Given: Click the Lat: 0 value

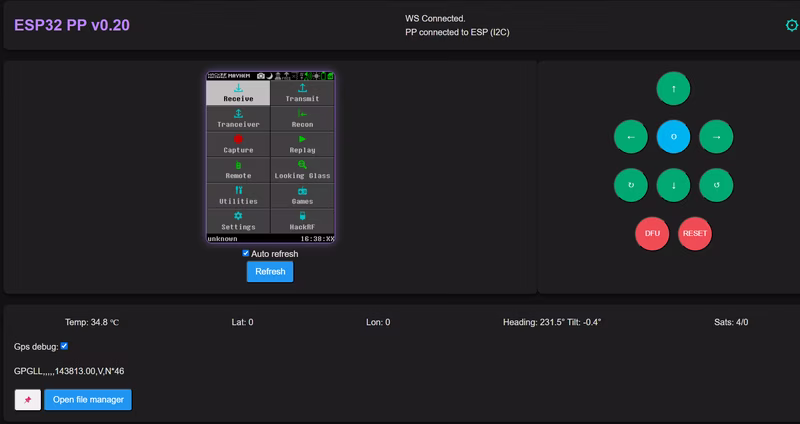Looking at the screenshot, I should click(x=242, y=322).
